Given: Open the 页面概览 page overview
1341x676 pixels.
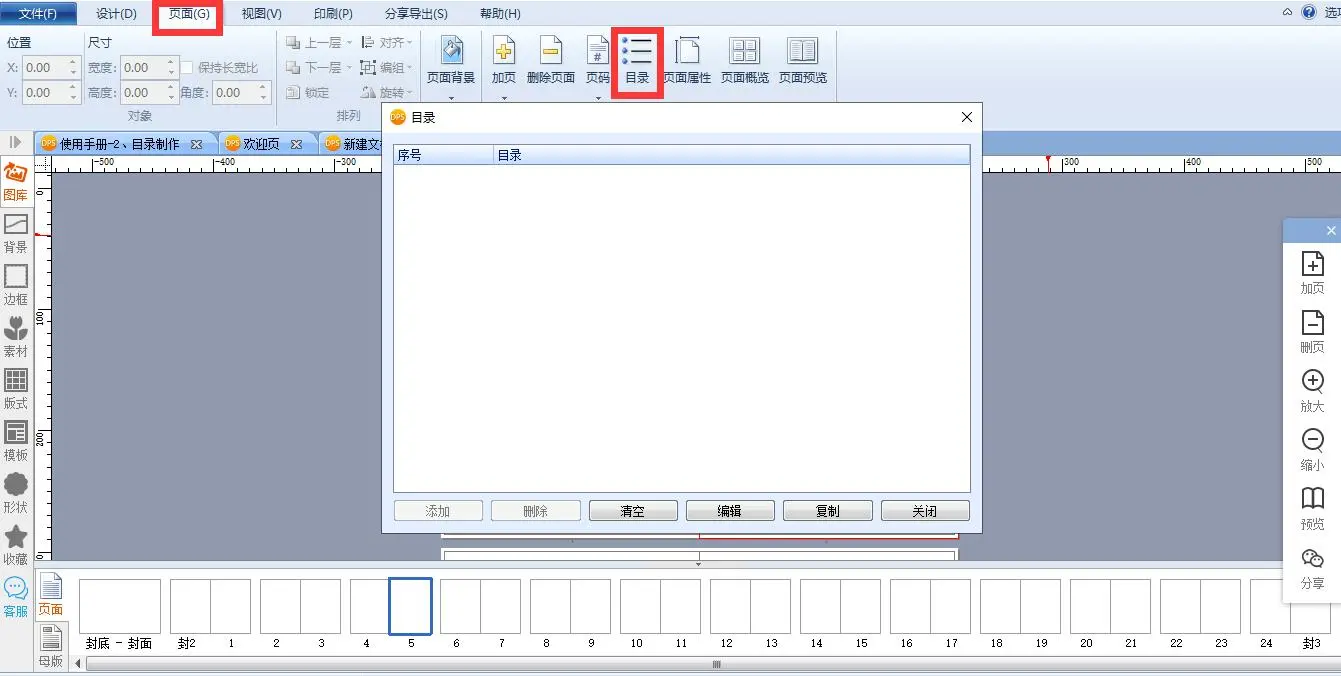Looking at the screenshot, I should point(744,60).
